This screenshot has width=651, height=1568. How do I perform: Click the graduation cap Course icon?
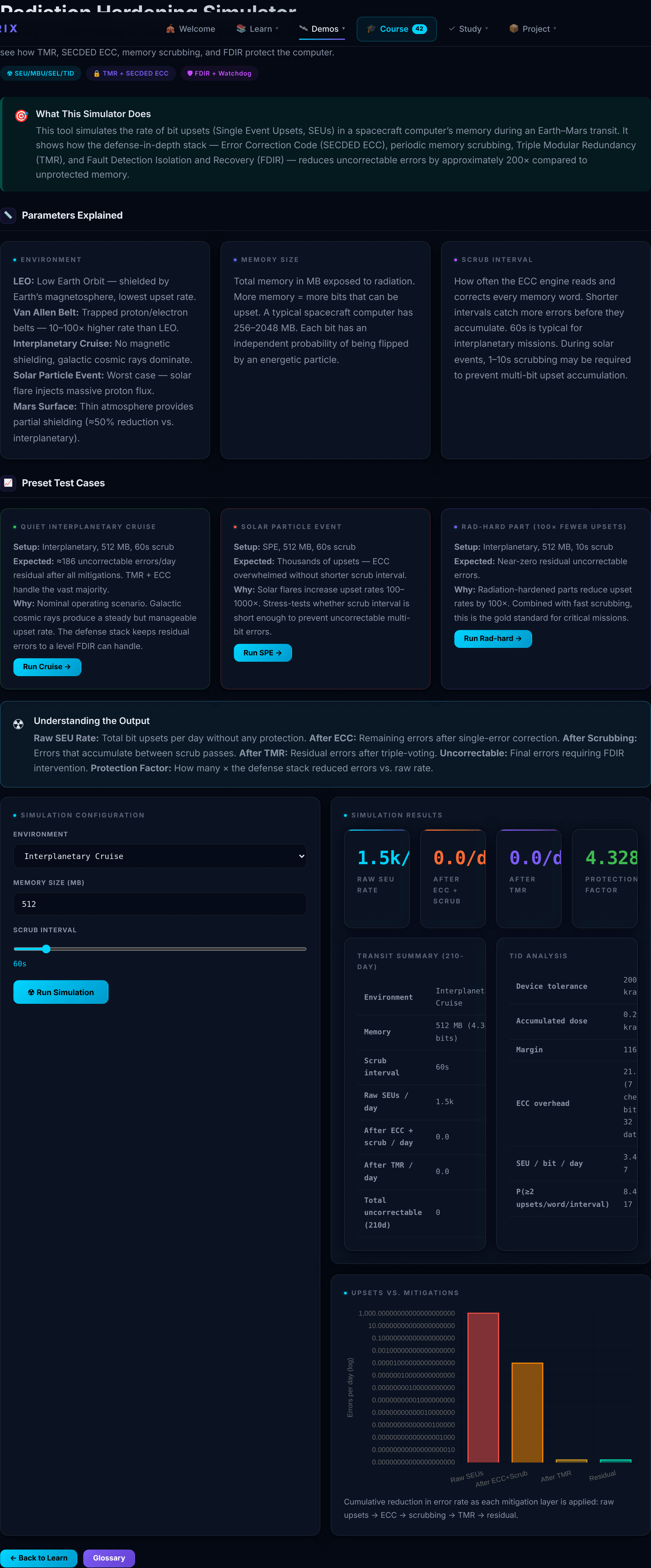pyautogui.click(x=371, y=29)
